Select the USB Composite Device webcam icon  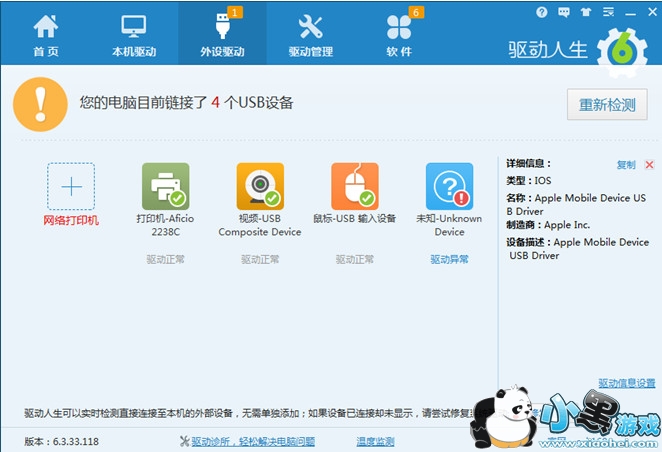coord(260,186)
